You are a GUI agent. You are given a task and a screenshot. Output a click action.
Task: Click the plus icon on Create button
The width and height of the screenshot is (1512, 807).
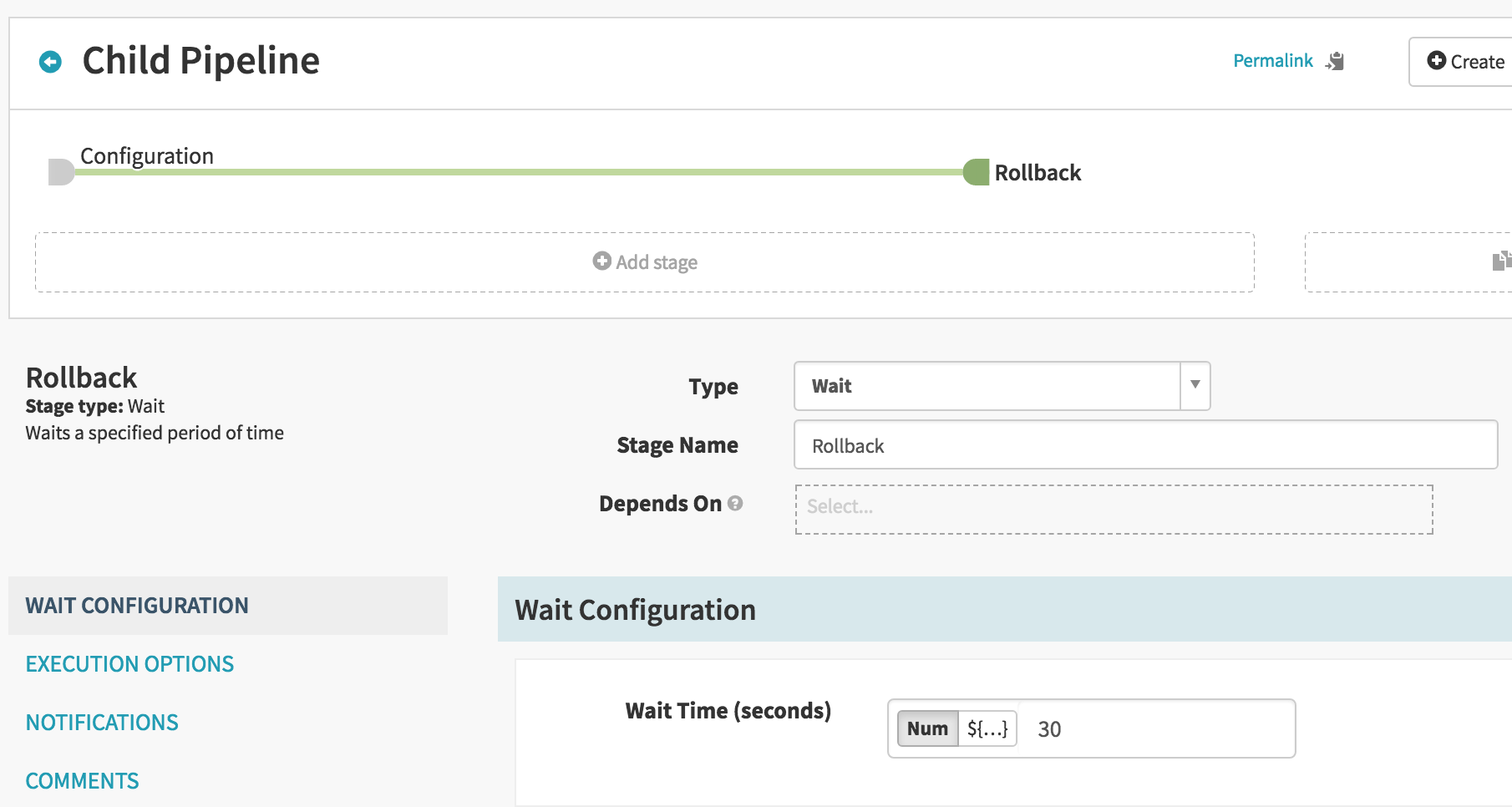pyautogui.click(x=1436, y=60)
